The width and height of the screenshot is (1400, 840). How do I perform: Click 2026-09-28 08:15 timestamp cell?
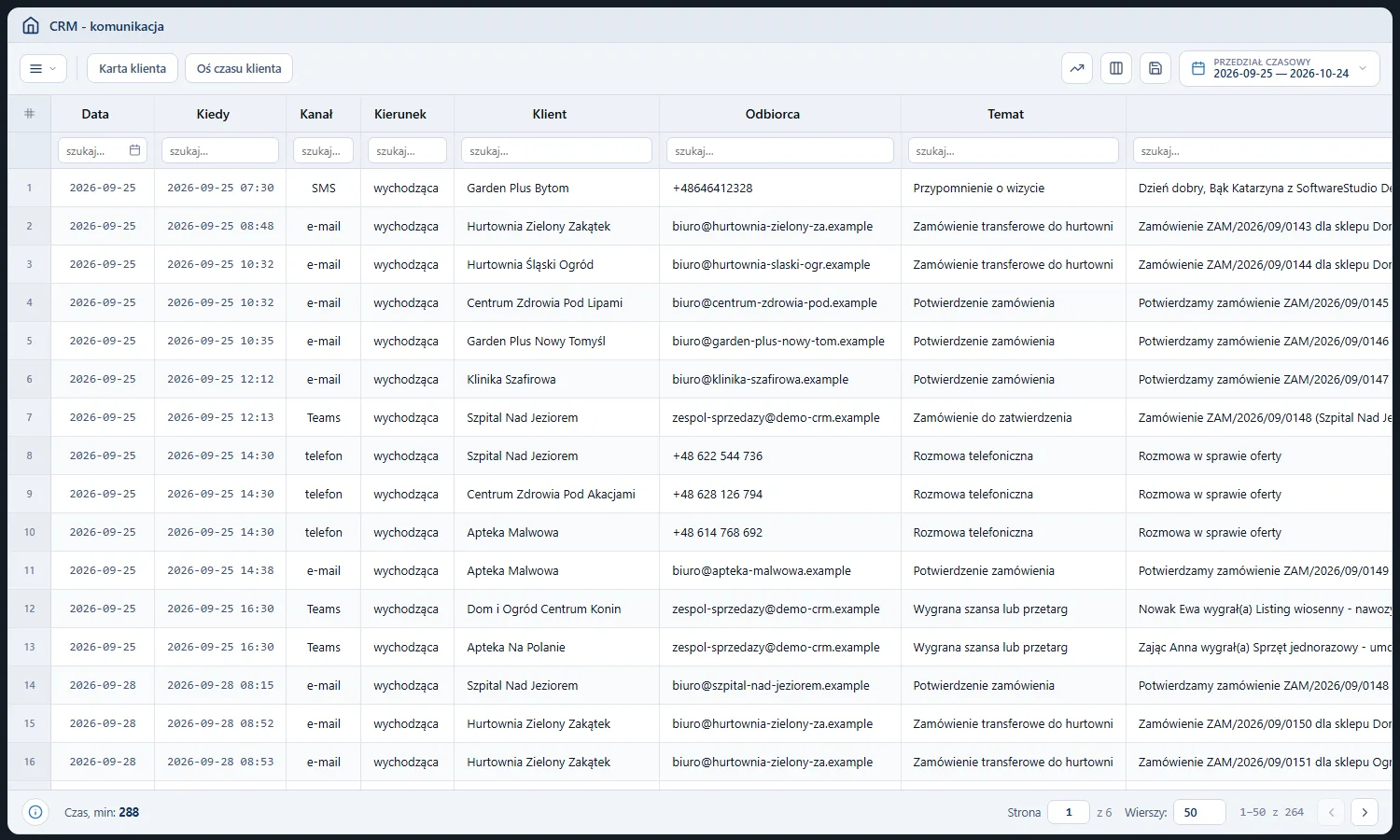(x=220, y=685)
